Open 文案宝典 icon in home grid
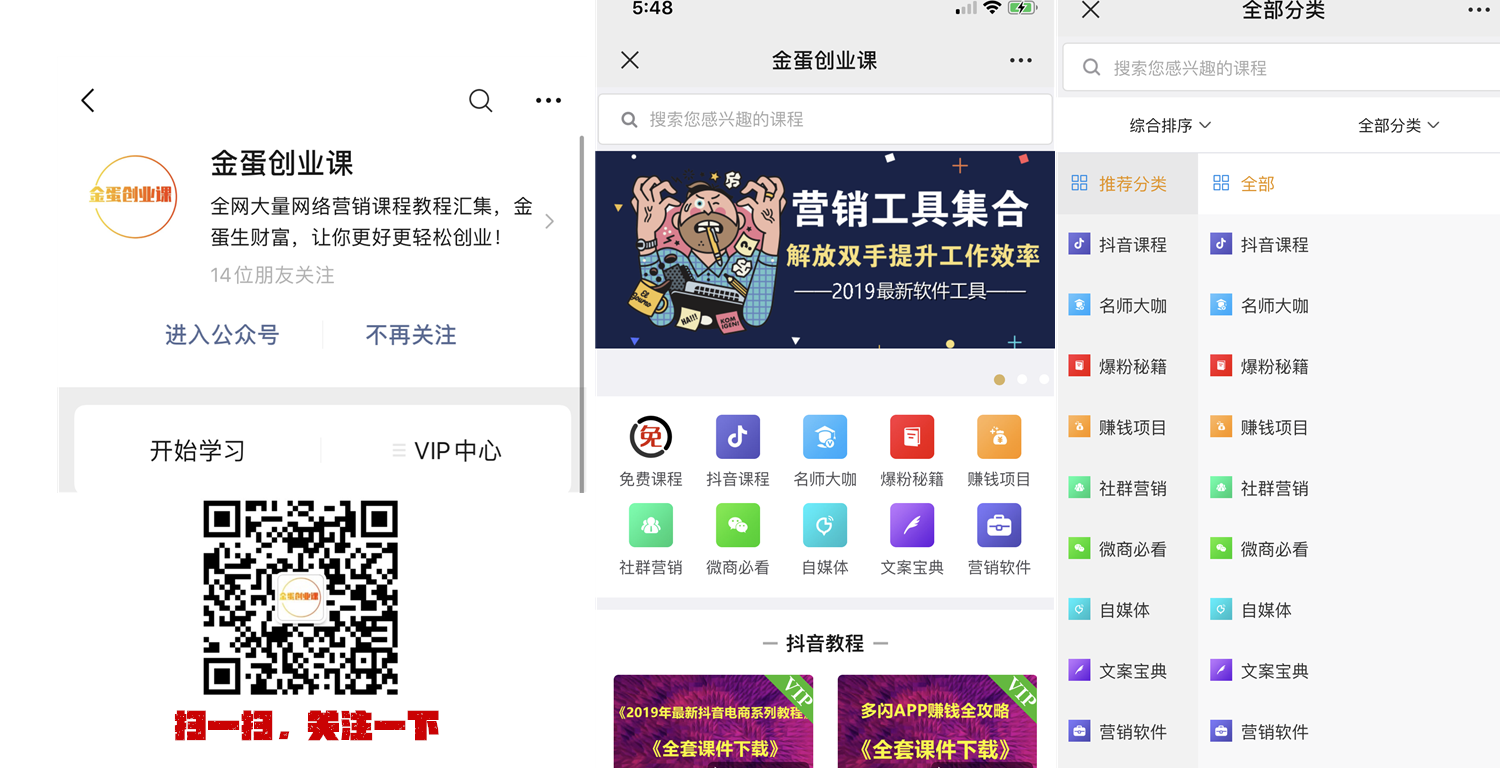The width and height of the screenshot is (1500, 768). click(x=912, y=539)
